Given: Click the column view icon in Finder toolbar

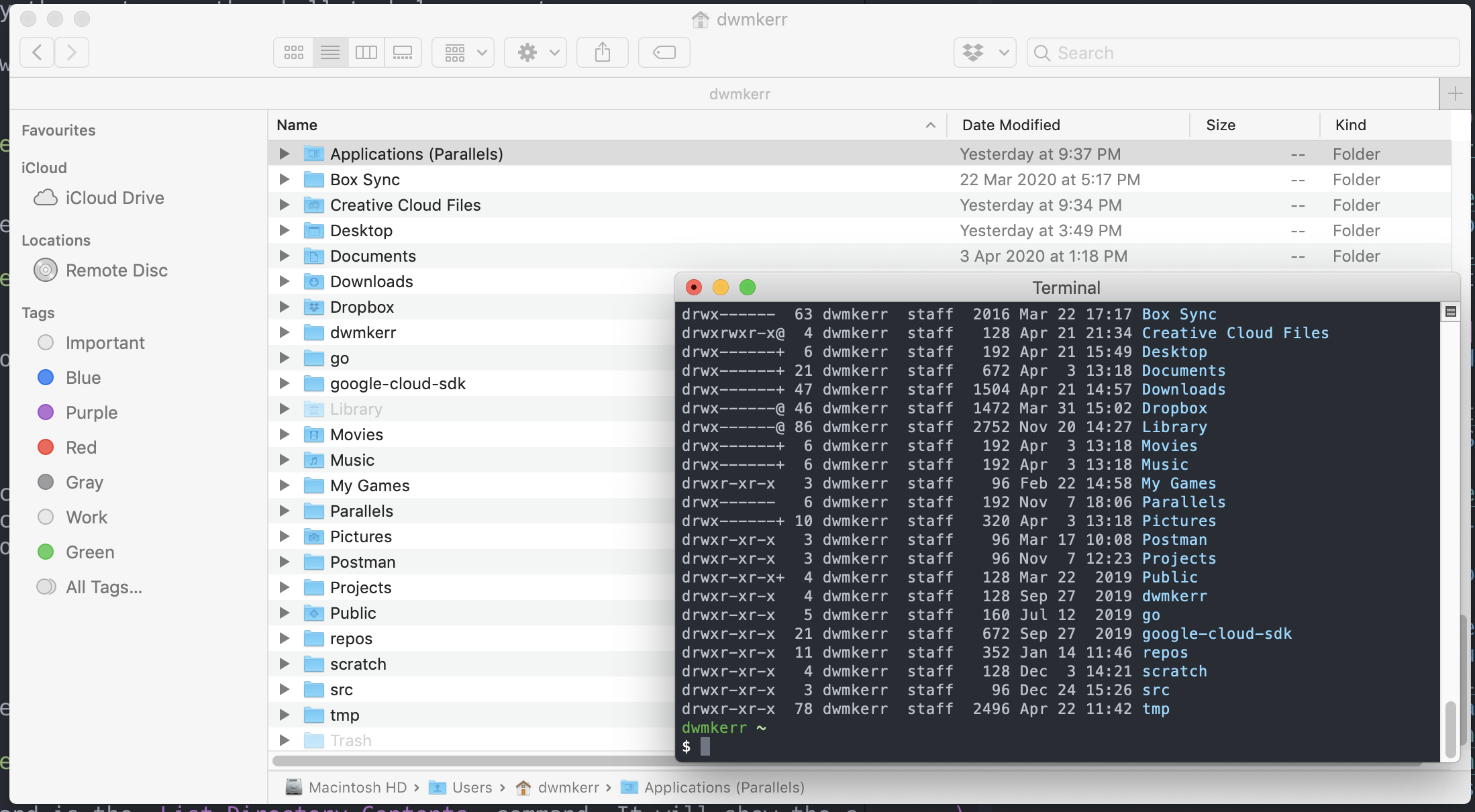Looking at the screenshot, I should tap(365, 52).
